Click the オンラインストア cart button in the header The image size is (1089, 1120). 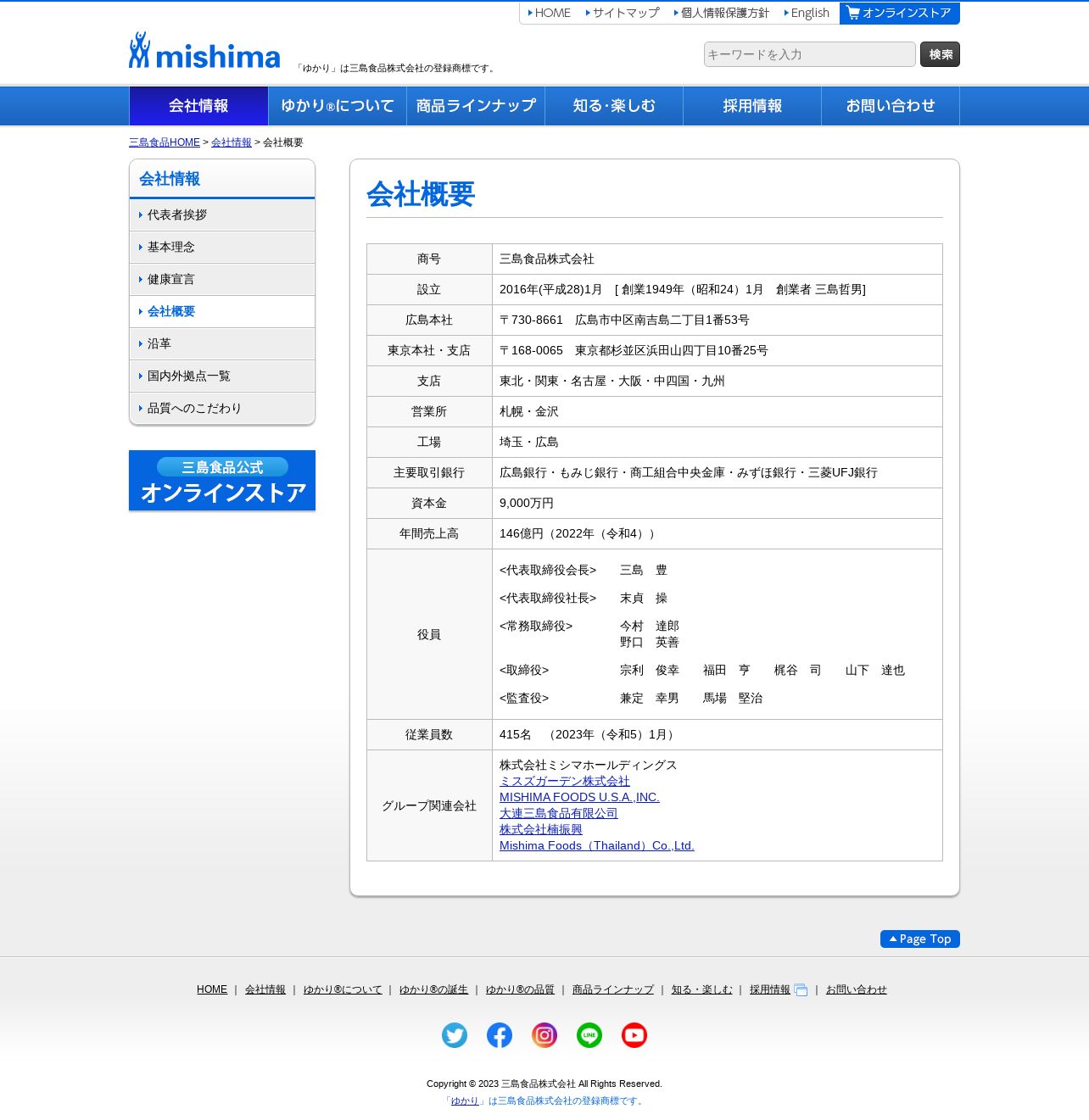[x=900, y=13]
